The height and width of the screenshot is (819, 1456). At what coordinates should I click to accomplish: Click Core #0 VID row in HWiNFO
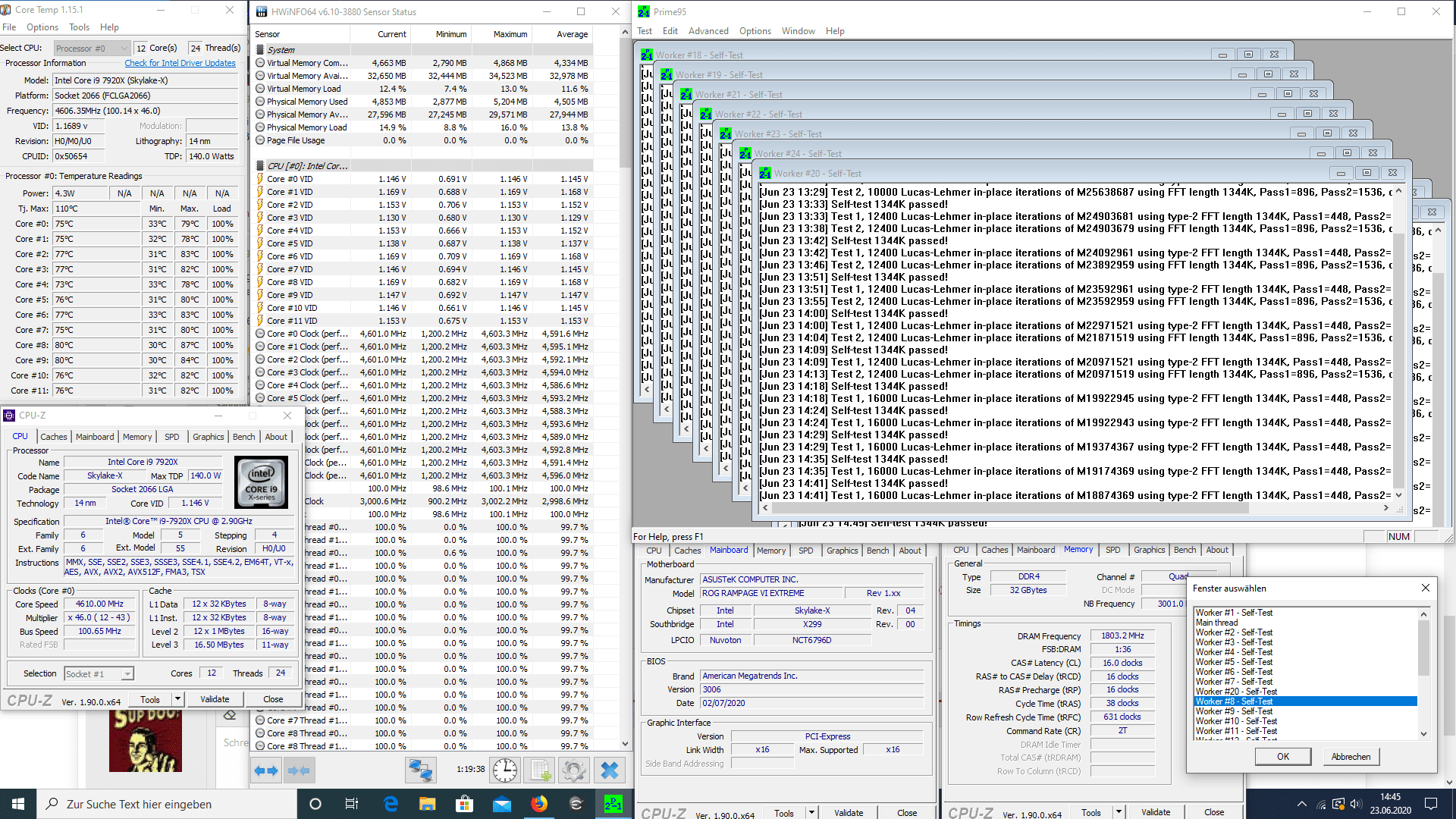(x=423, y=179)
